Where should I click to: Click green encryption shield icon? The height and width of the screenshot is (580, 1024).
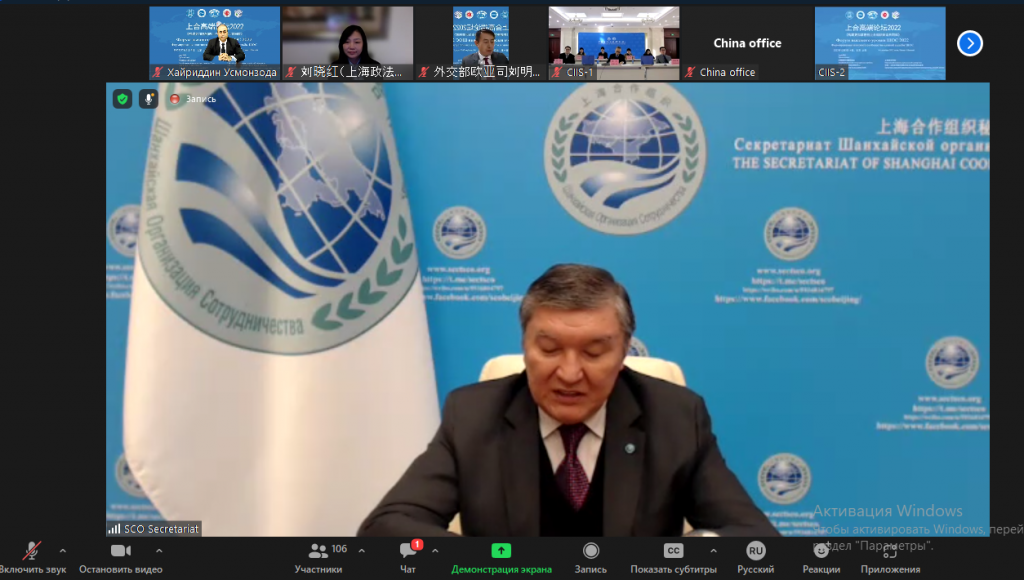point(122,99)
